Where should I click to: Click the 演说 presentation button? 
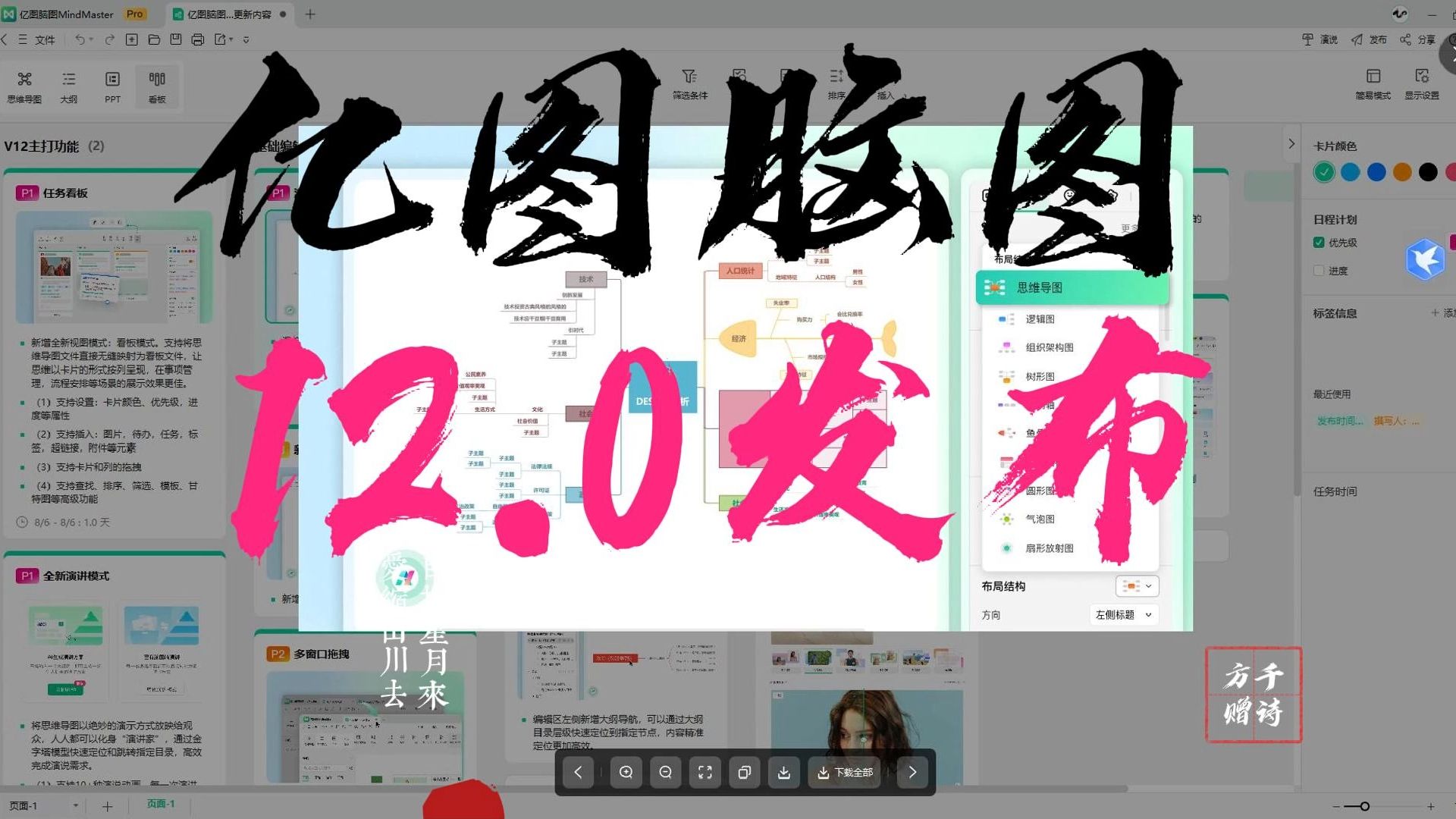[1320, 39]
